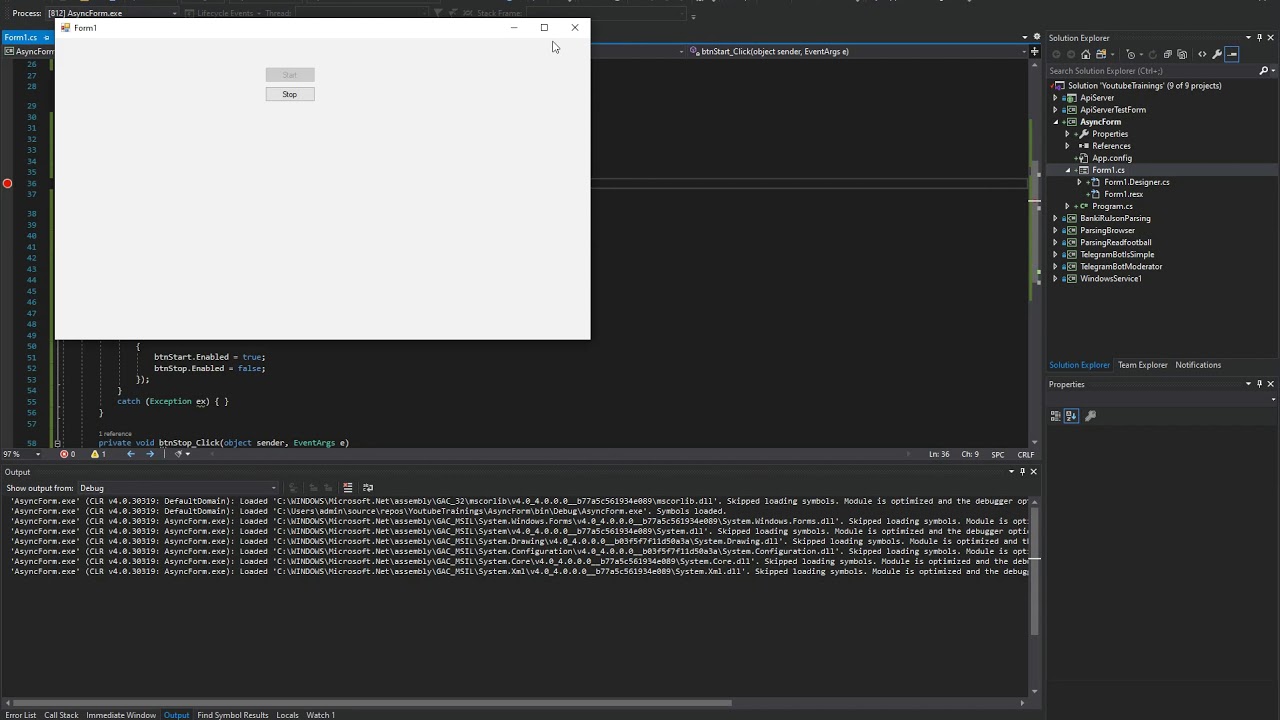Screen dimensions: 1280x720
Task: Open the Watch 1 tab
Action: point(321,715)
